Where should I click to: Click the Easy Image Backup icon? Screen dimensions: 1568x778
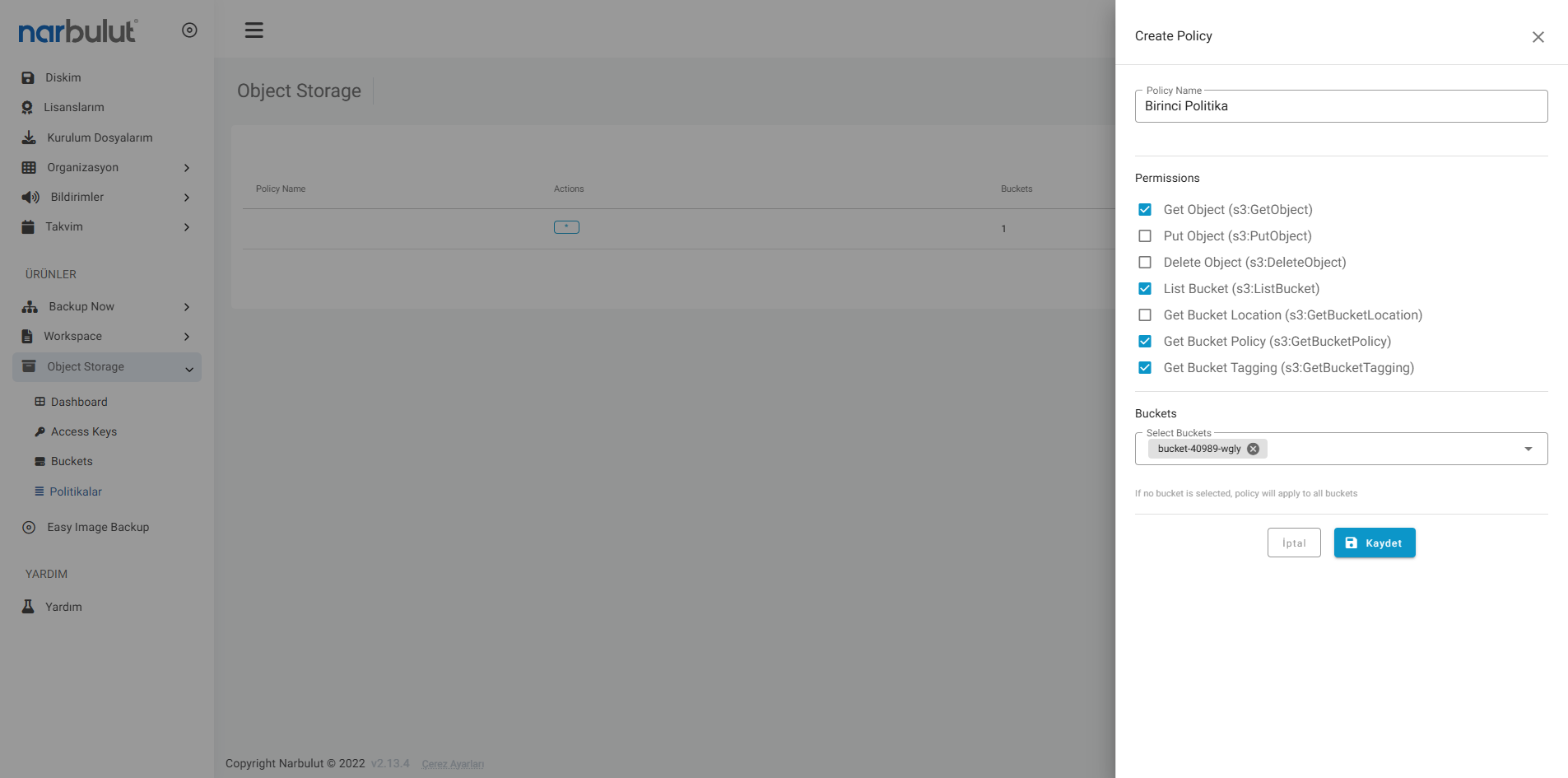point(29,528)
